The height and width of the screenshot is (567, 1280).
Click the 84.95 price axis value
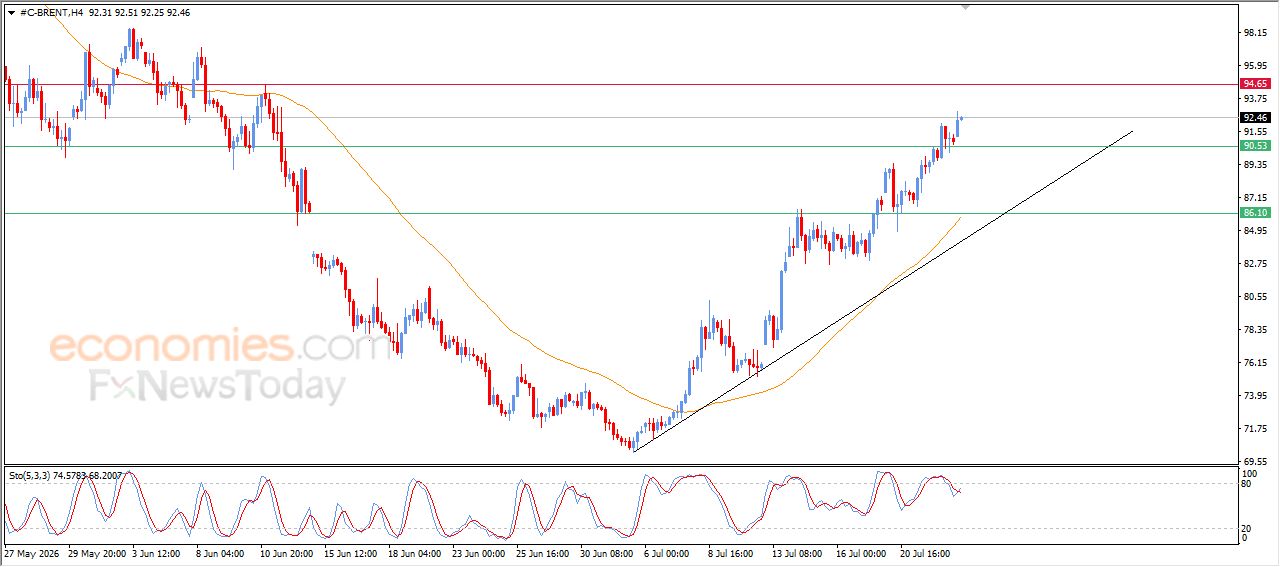tap(1255, 231)
